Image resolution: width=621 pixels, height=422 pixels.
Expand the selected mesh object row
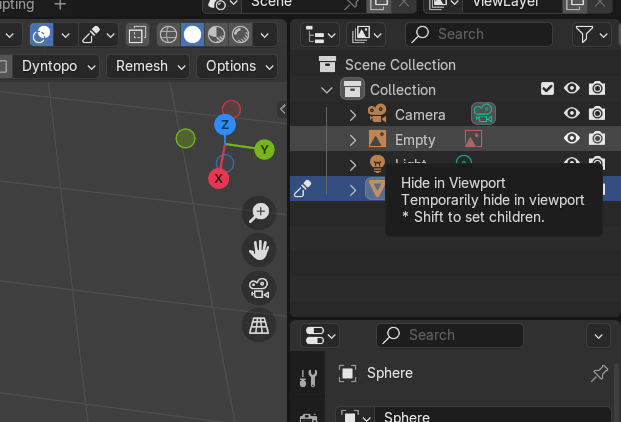click(352, 190)
